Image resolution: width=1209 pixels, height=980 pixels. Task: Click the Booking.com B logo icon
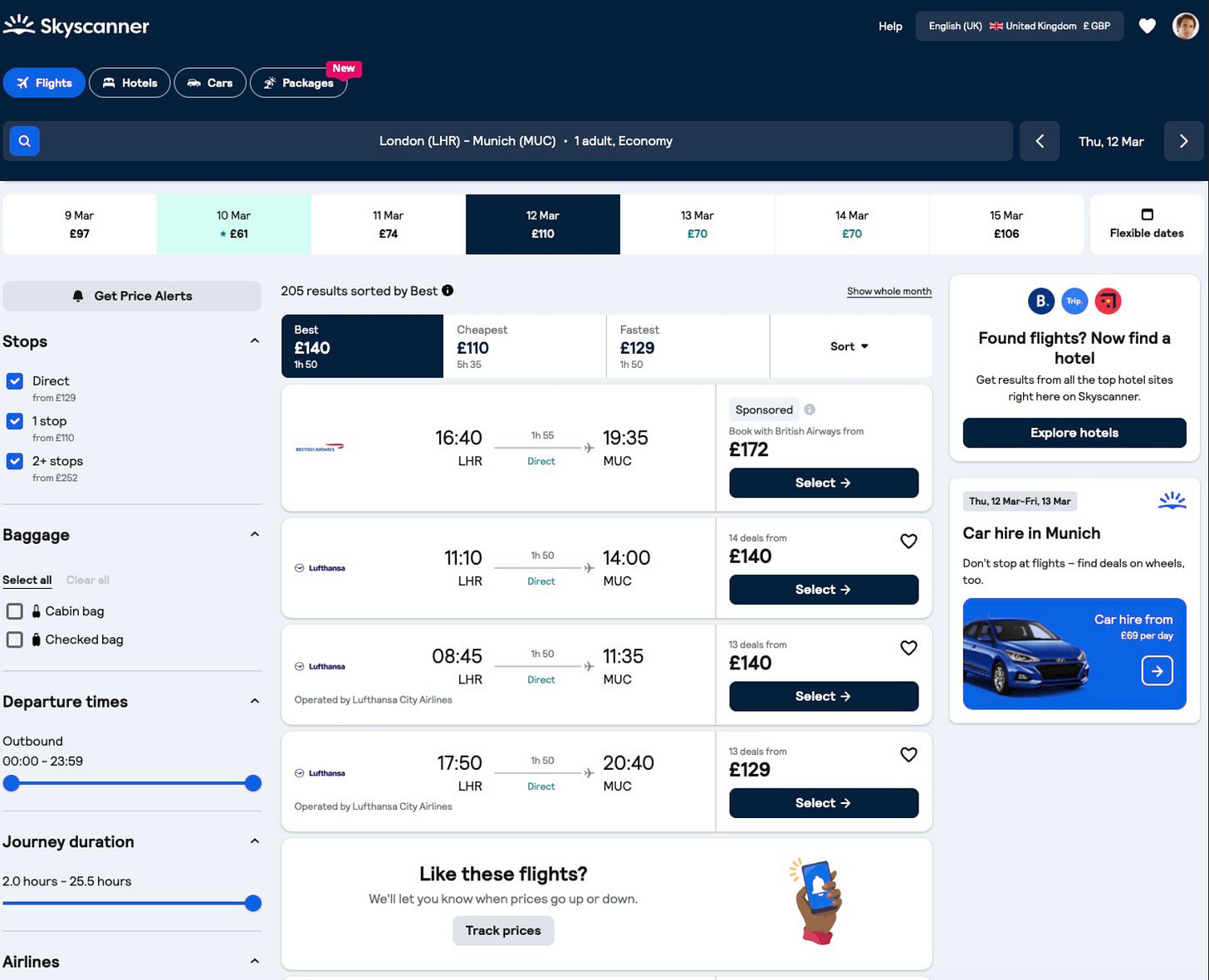coord(1041,301)
